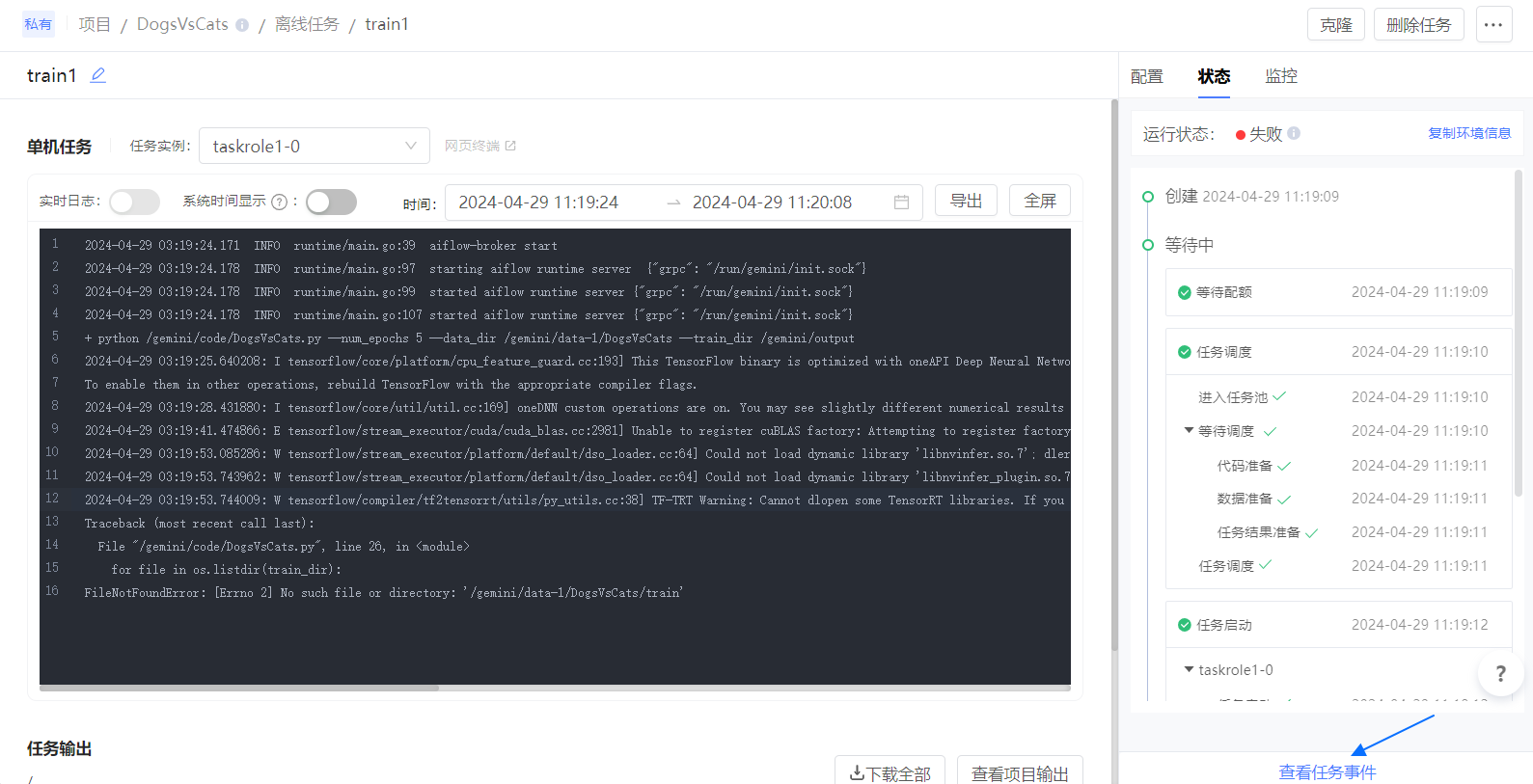Click the log horizontal scrollbar
Screen dimensions: 1533x784
[239, 688]
